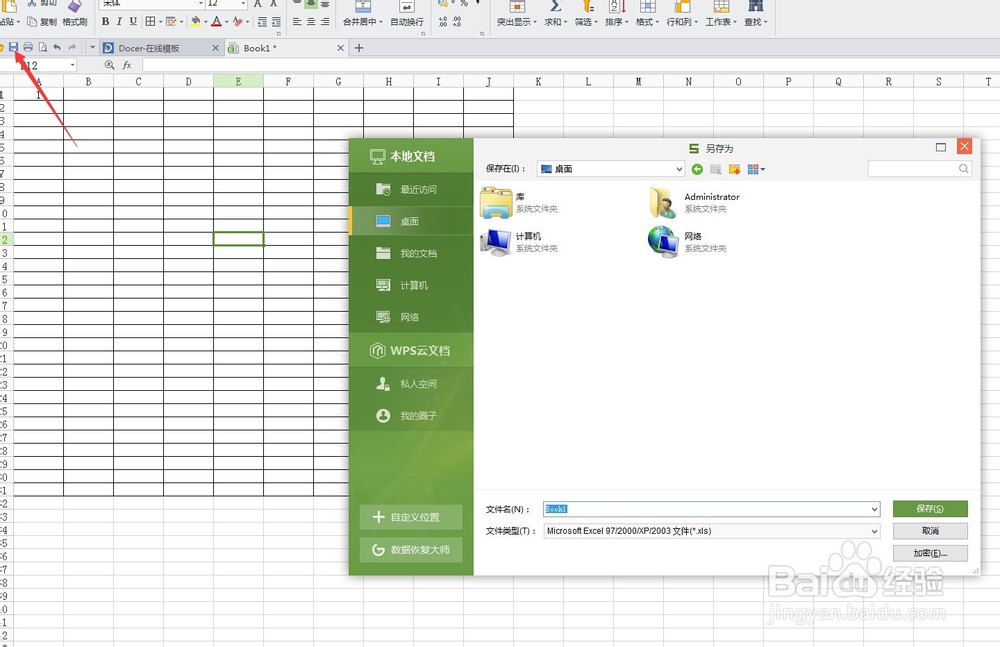The height and width of the screenshot is (647, 1000).
Task: Click the Find (查找) icon
Action: 756,11
